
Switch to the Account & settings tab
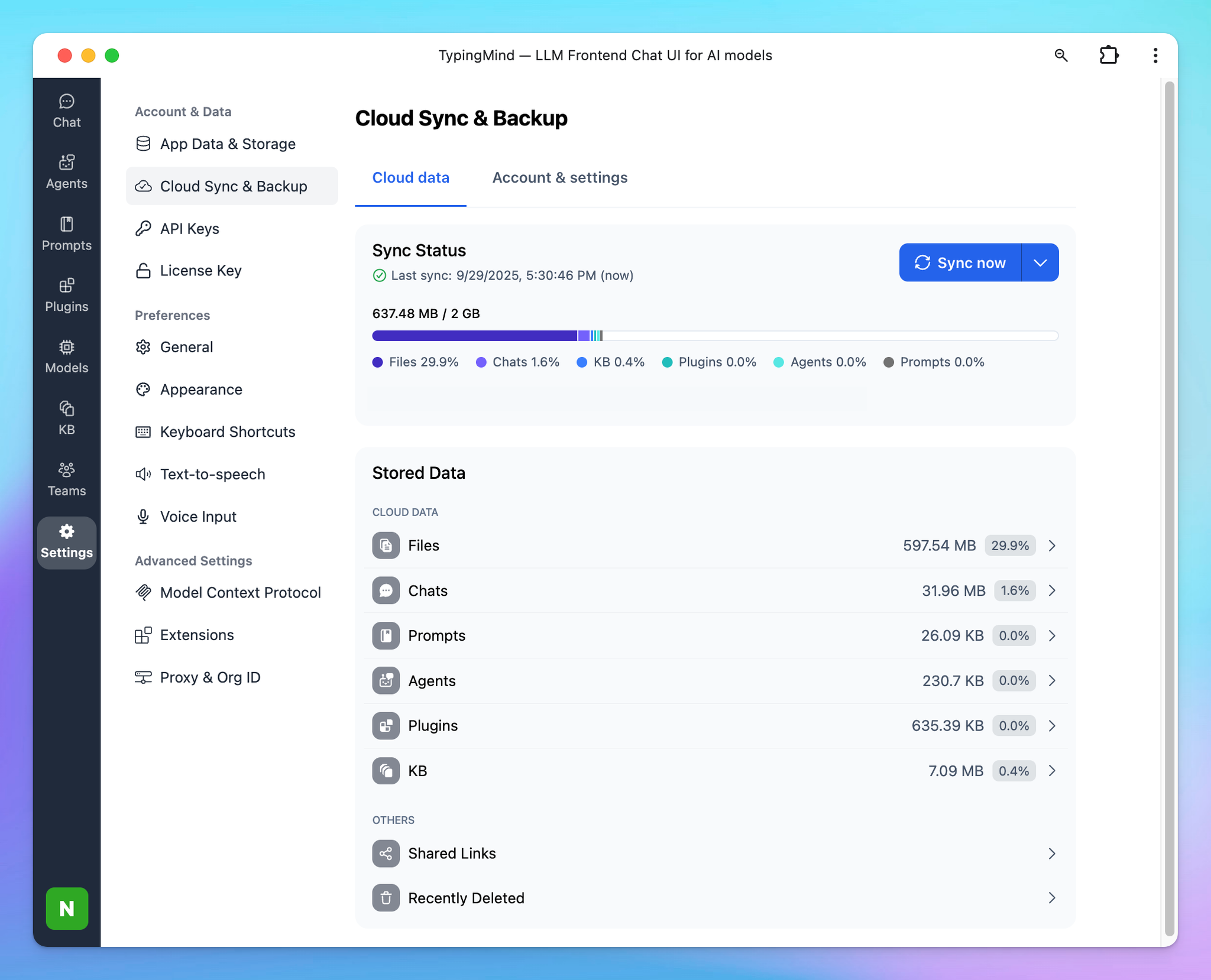tap(559, 177)
